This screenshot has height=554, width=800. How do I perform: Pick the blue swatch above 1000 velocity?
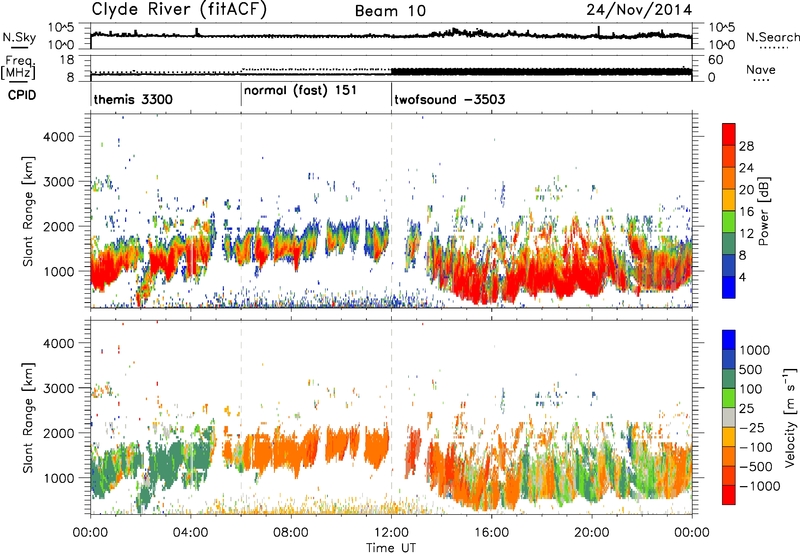[x=729, y=340]
